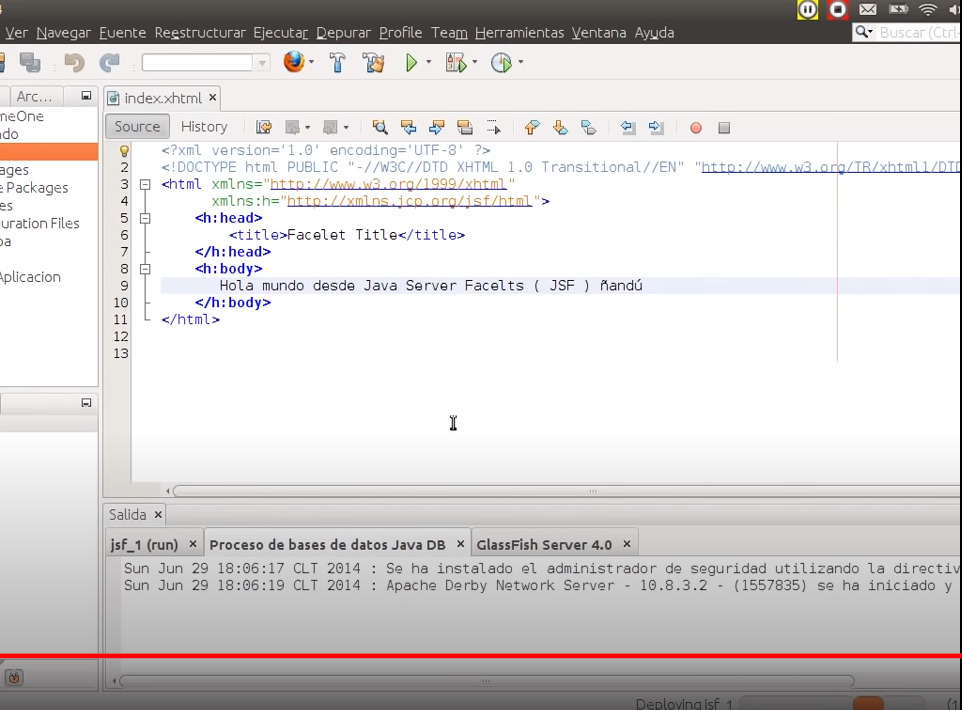
Task: Collapse the h:body fold on line 8
Action: click(145, 269)
